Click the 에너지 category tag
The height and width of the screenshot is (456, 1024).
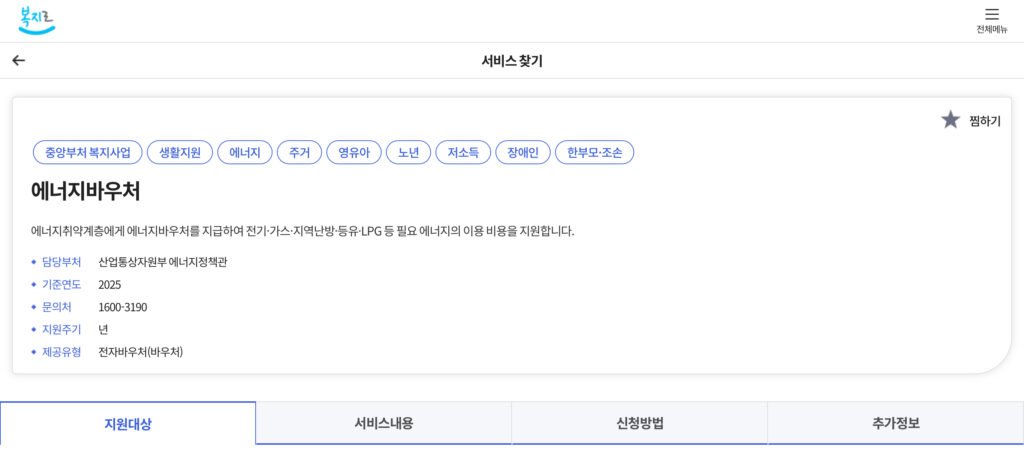click(245, 153)
